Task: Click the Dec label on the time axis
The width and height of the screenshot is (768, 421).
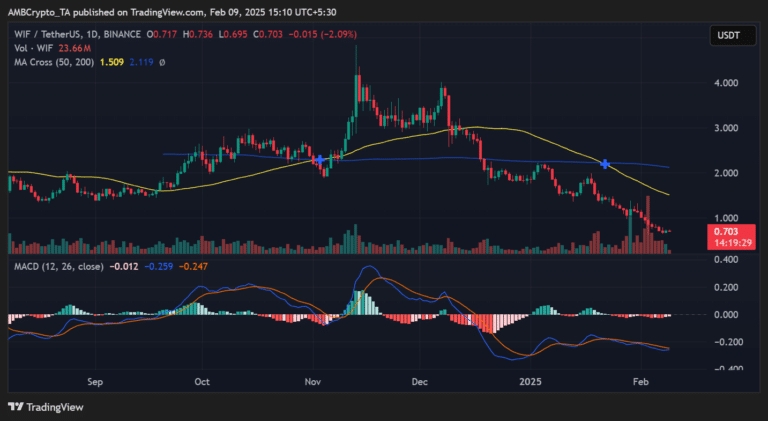Action: coord(420,381)
